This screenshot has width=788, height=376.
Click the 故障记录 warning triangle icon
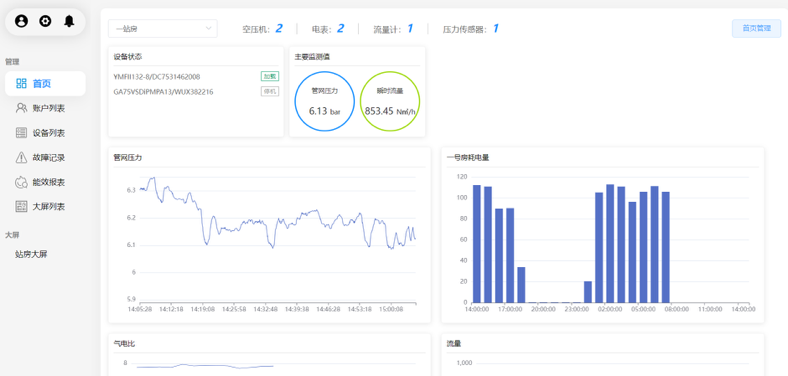tap(21, 157)
